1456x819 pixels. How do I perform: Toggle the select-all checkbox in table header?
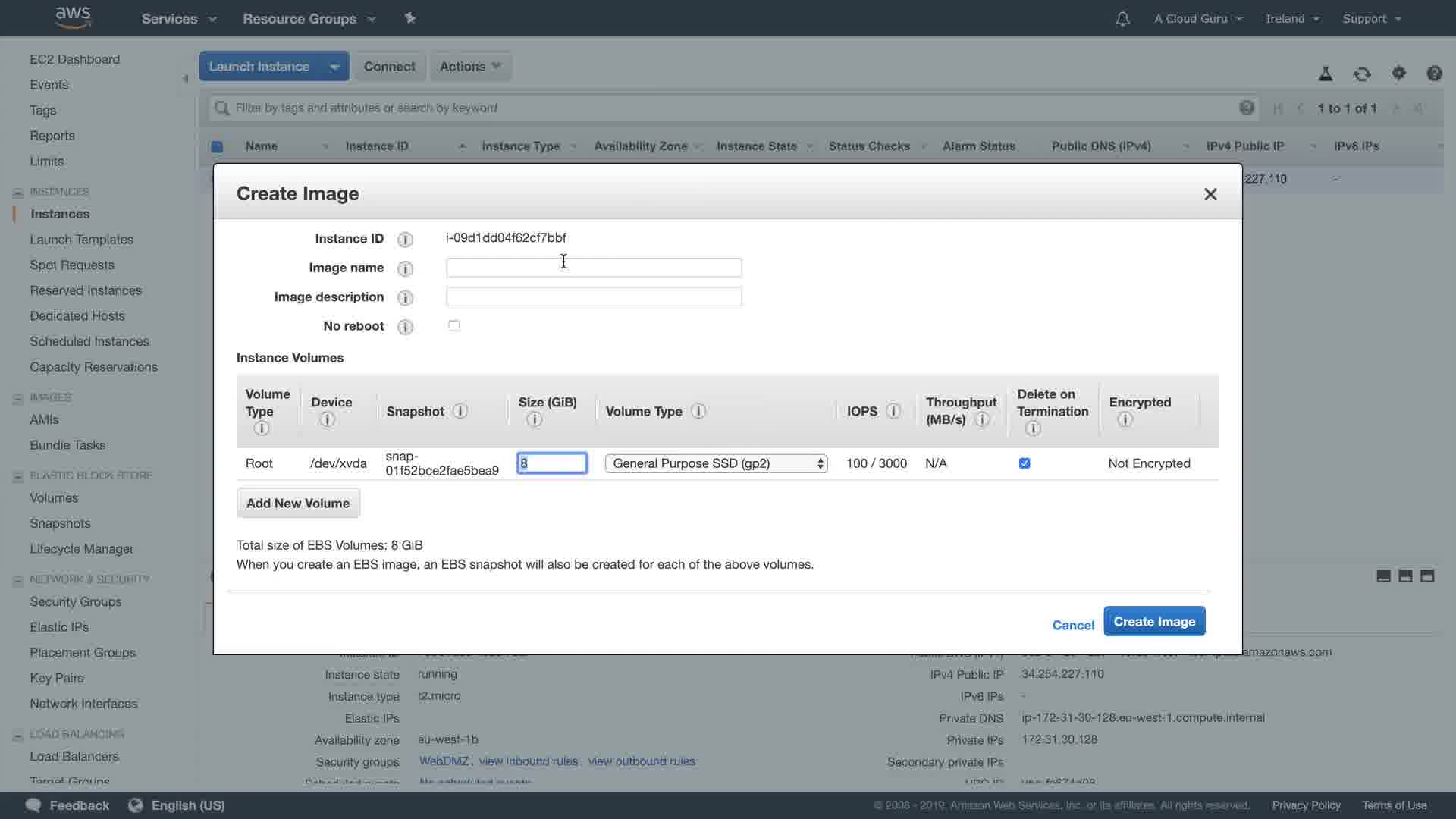(217, 146)
